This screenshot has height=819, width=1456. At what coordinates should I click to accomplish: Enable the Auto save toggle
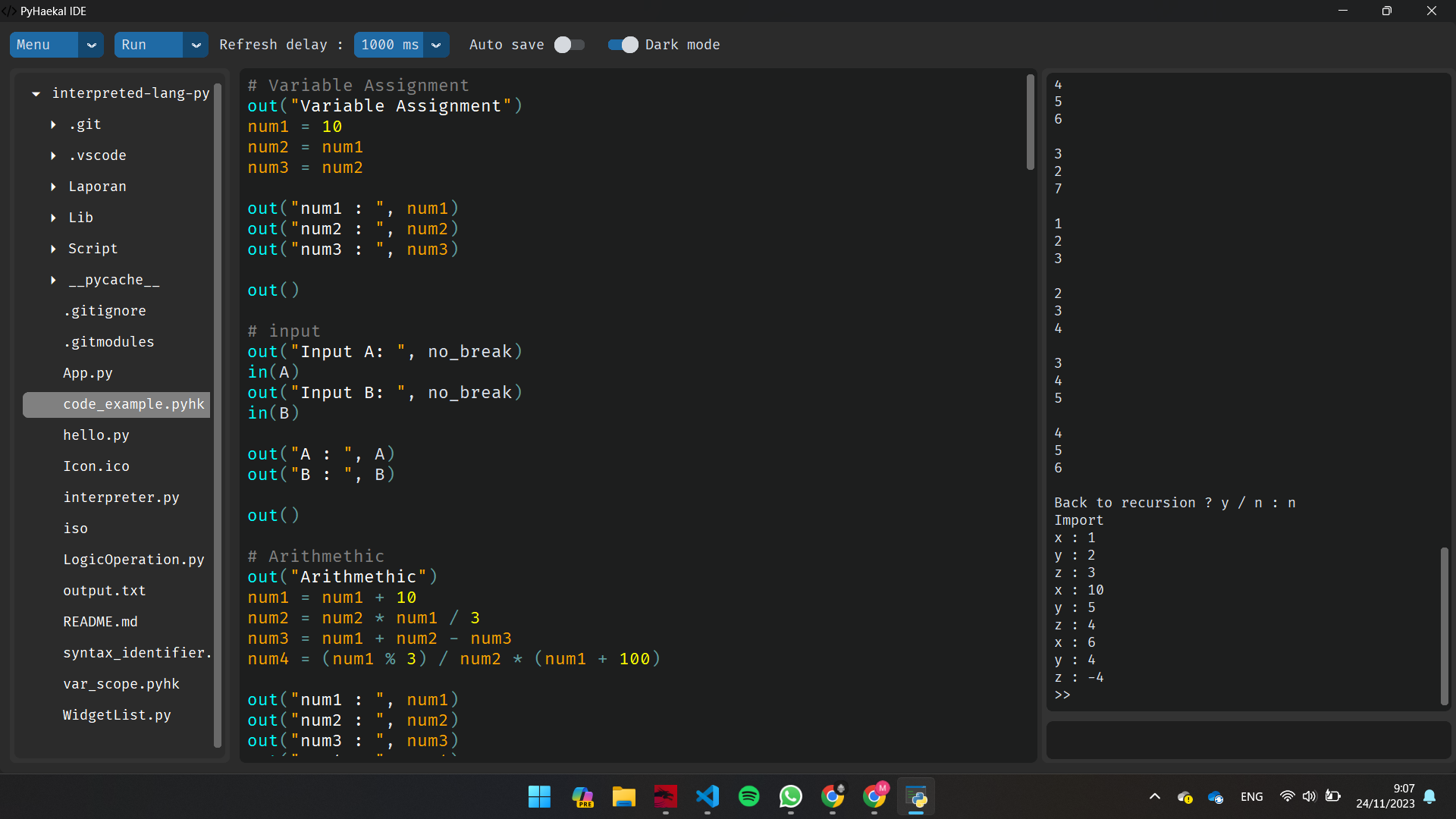(568, 45)
